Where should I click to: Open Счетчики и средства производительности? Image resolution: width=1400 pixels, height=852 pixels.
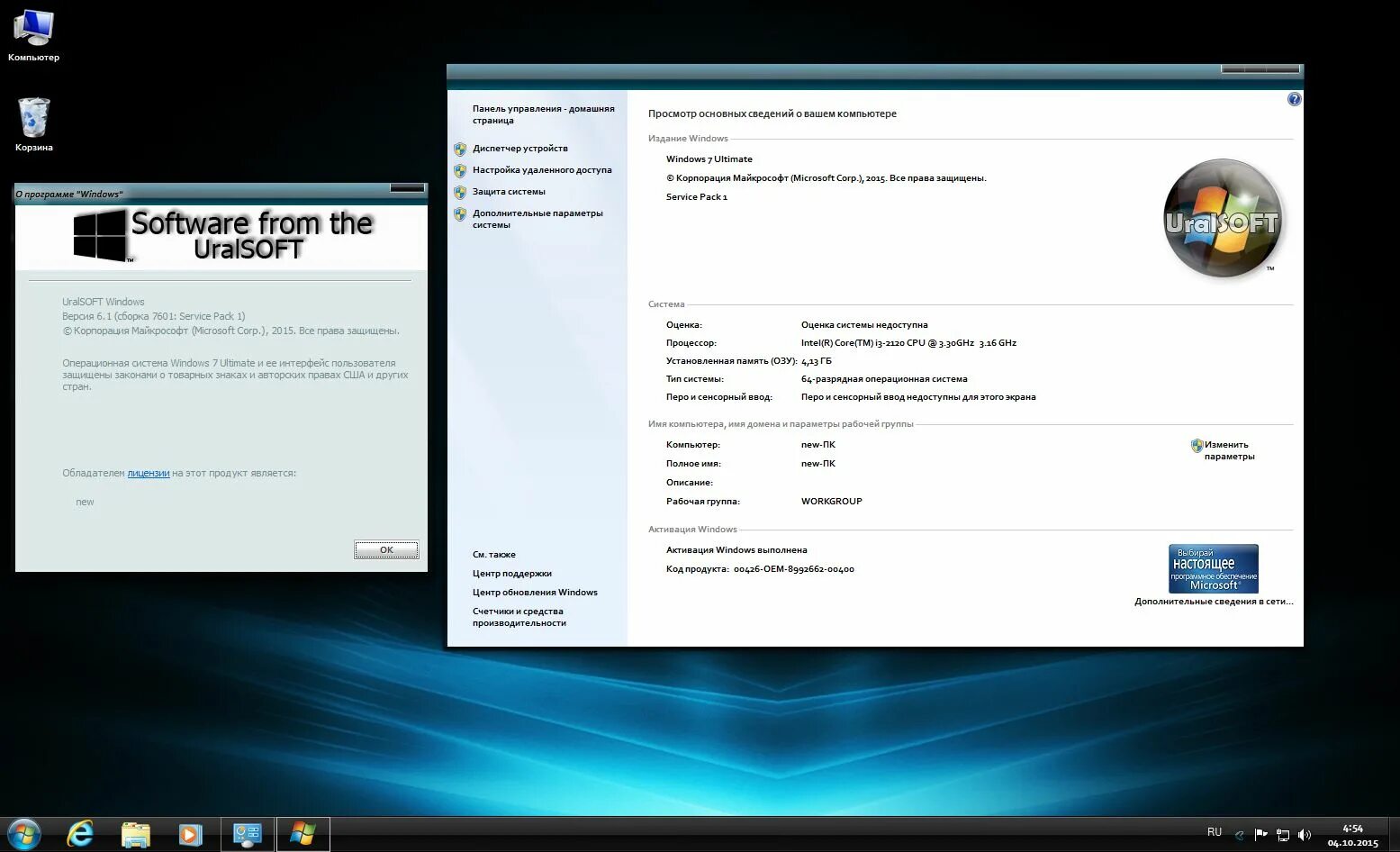tap(519, 617)
